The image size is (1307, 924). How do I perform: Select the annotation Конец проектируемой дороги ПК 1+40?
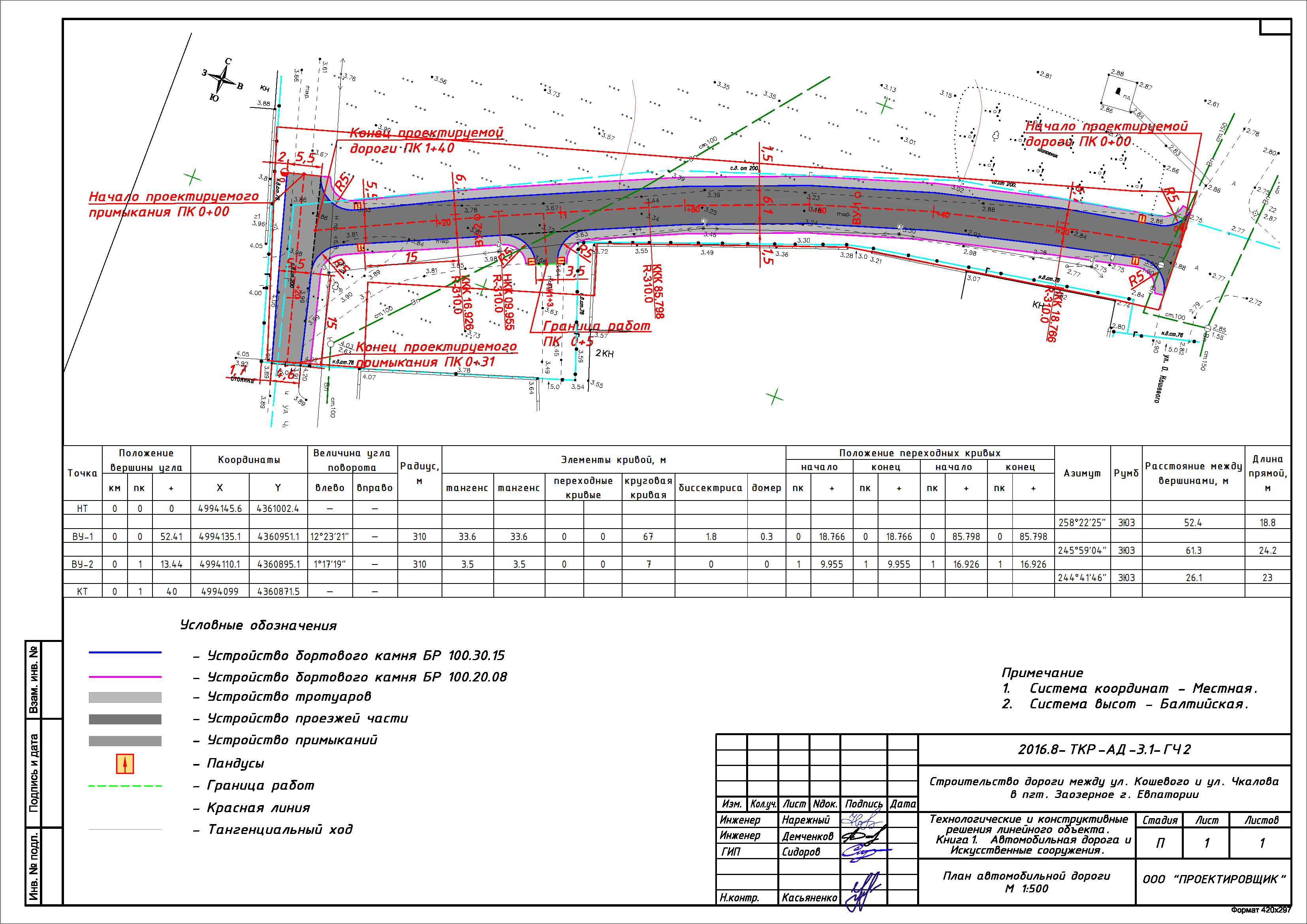426,140
